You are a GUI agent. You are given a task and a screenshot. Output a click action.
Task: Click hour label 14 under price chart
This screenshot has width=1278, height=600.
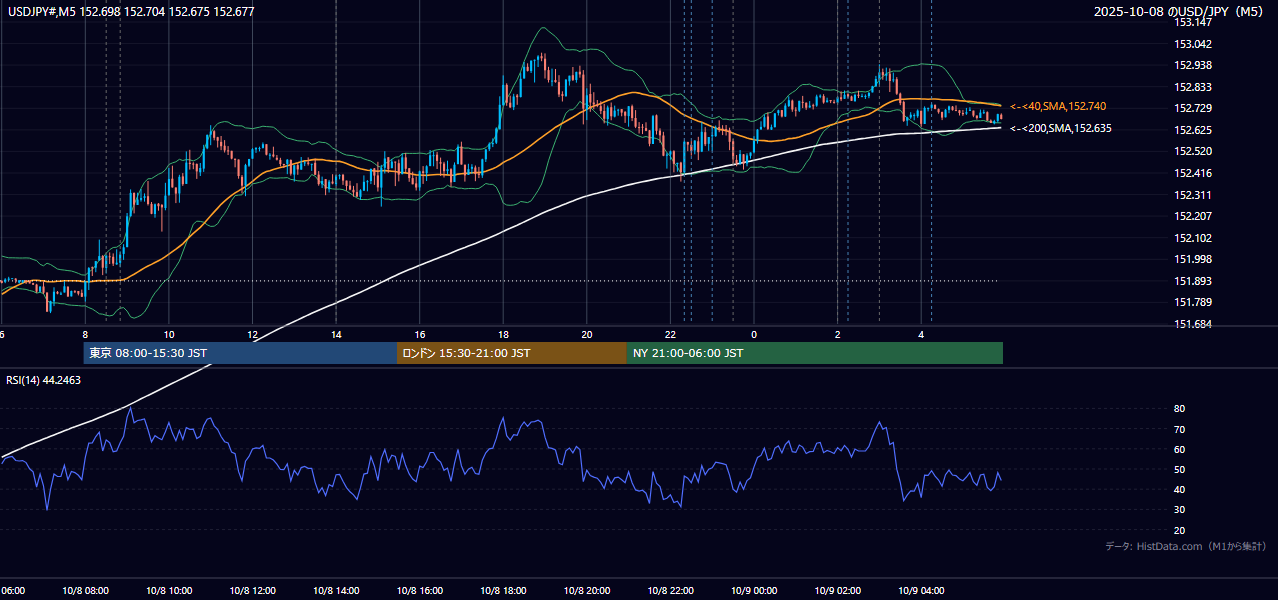pyautogui.click(x=336, y=334)
